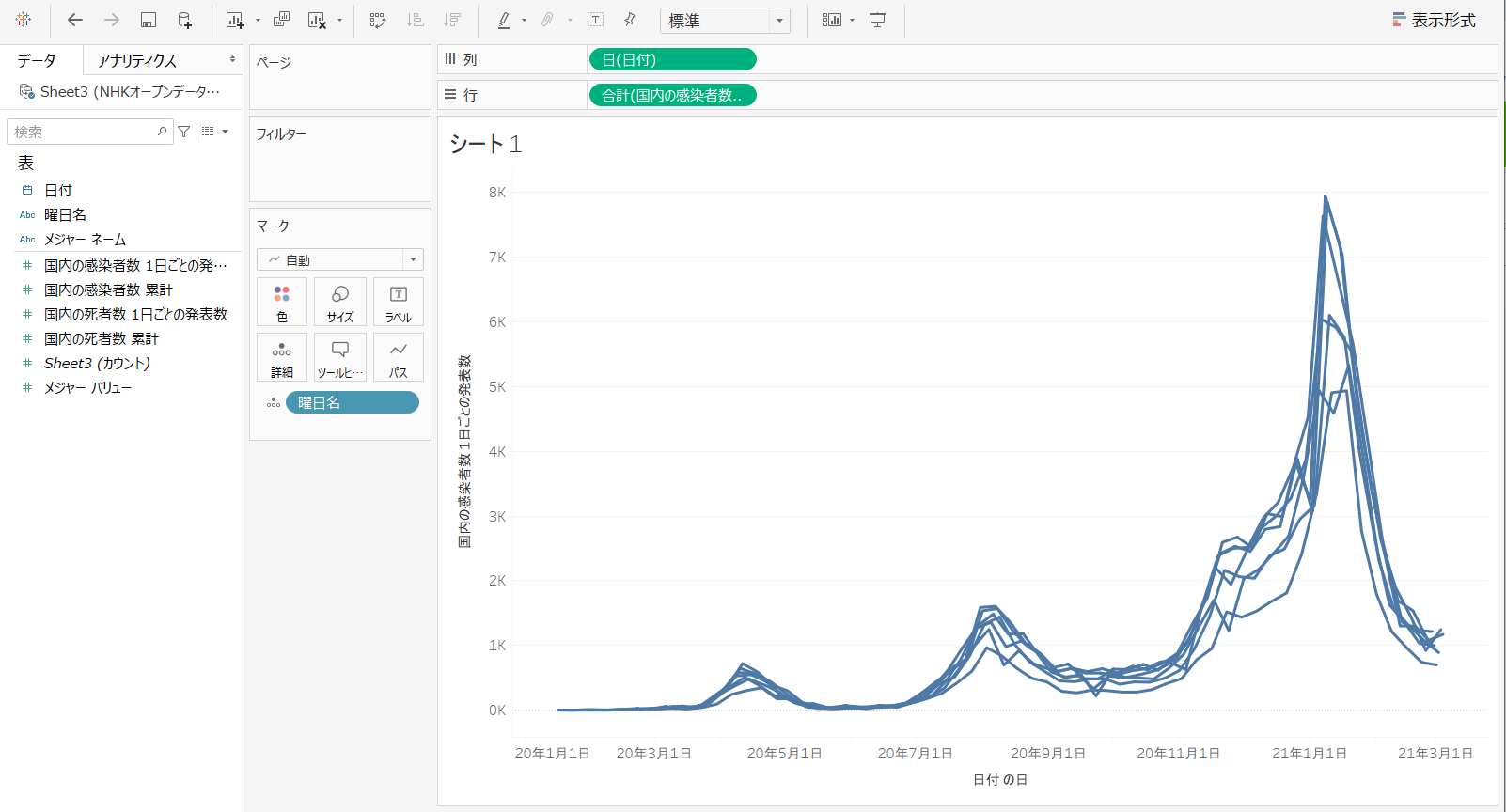
Task: Click the フィルター shelf label
Action: pyautogui.click(x=281, y=133)
